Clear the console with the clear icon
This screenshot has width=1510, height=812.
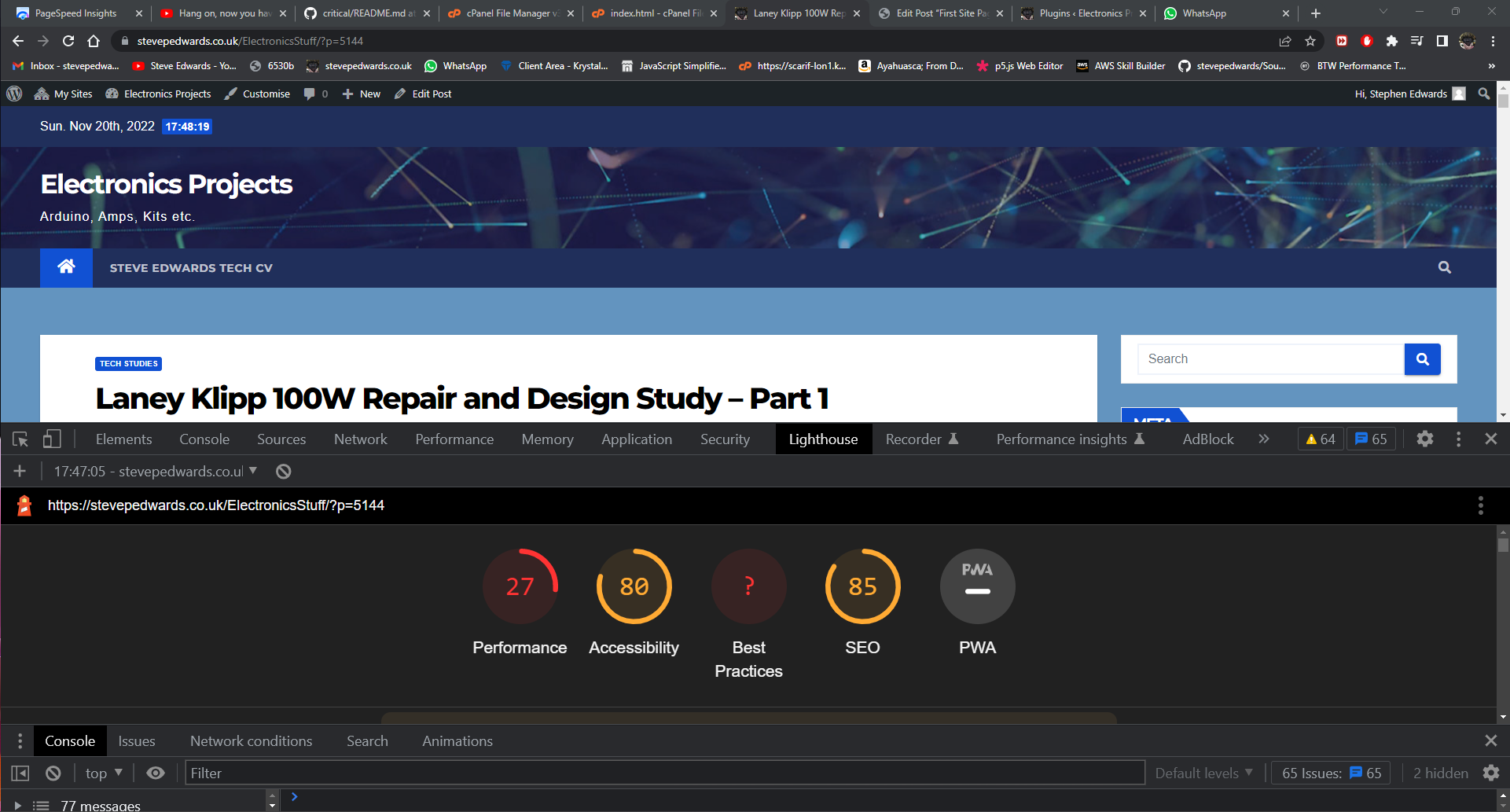click(53, 773)
